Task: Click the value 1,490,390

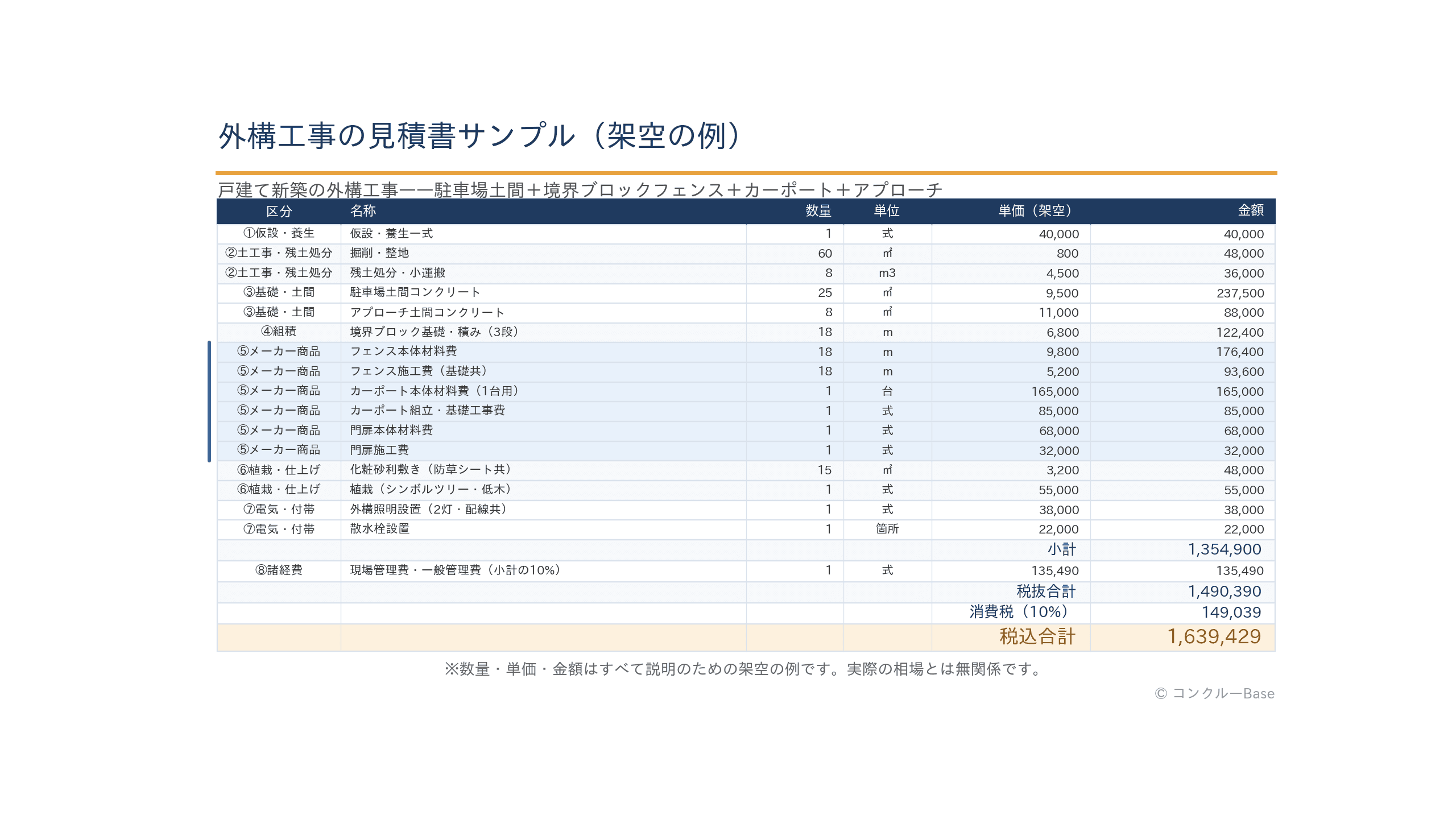Action: click(x=1224, y=591)
